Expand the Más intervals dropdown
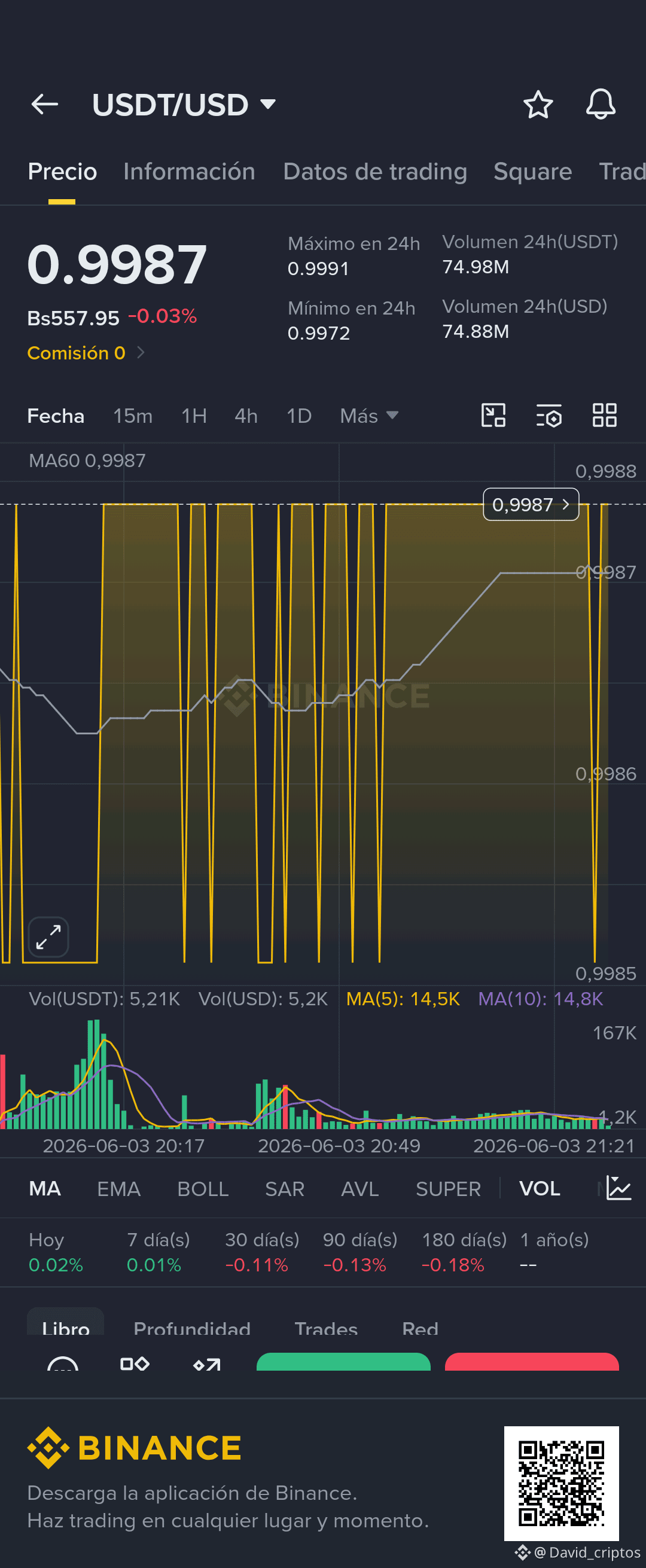Image resolution: width=646 pixels, height=1568 pixels. point(369,416)
